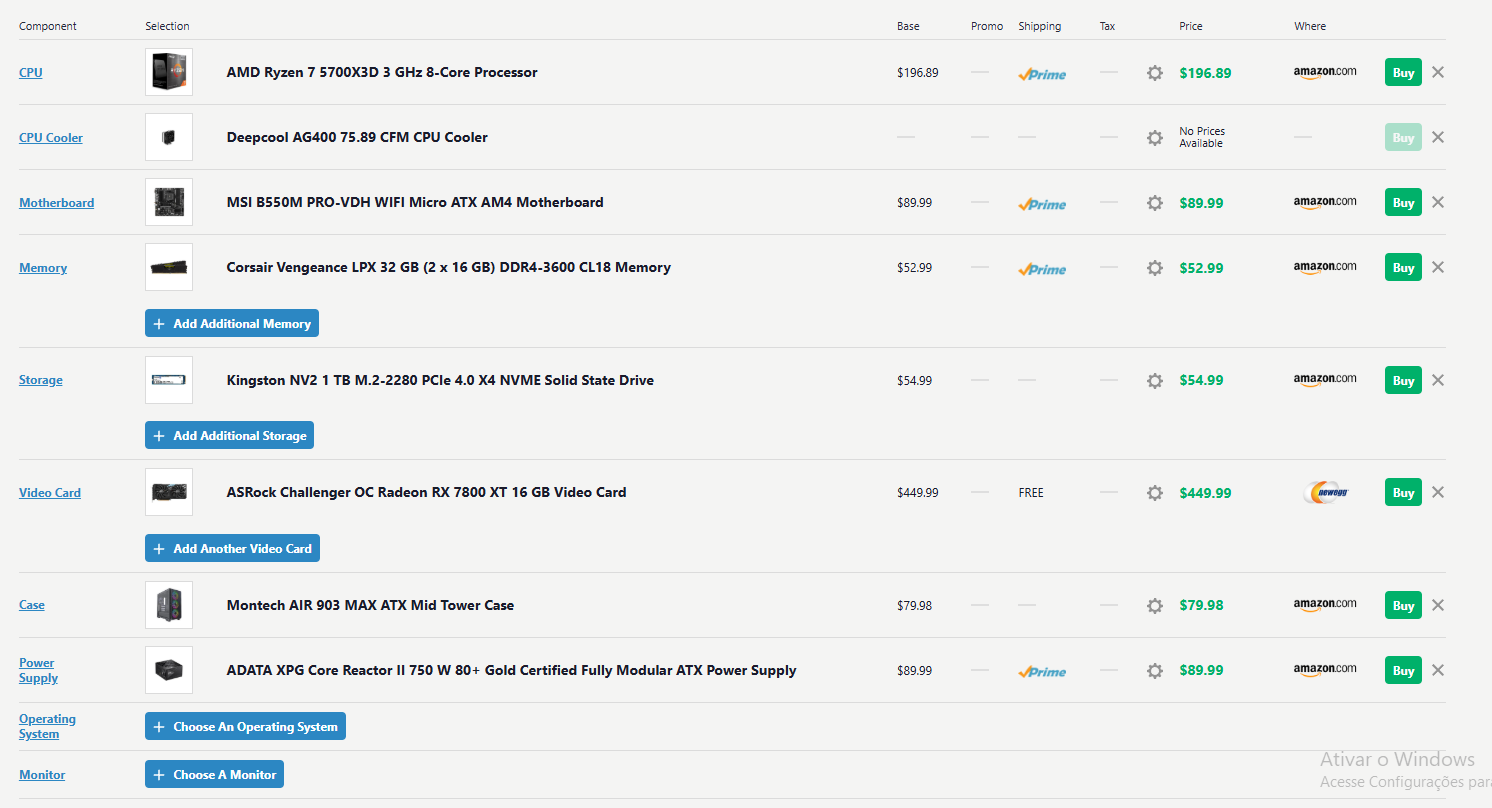Viewport: 1492px width, 808px height.
Task: Buy the ASRock Radeon RX 7800 XT
Action: [1403, 492]
